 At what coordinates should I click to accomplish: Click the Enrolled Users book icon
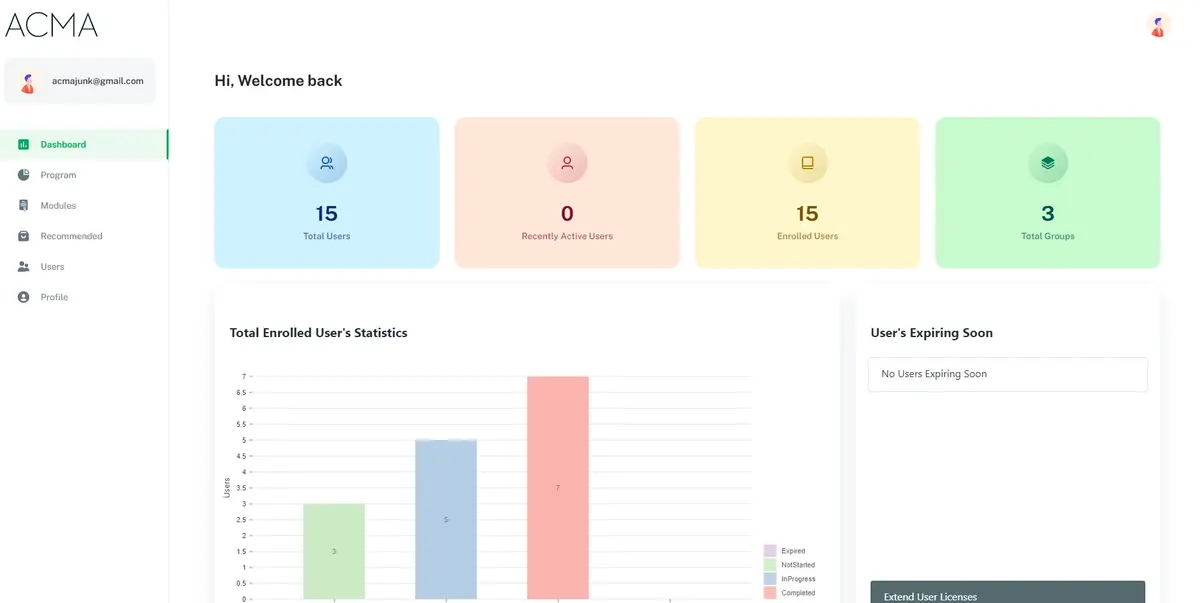[x=808, y=163]
